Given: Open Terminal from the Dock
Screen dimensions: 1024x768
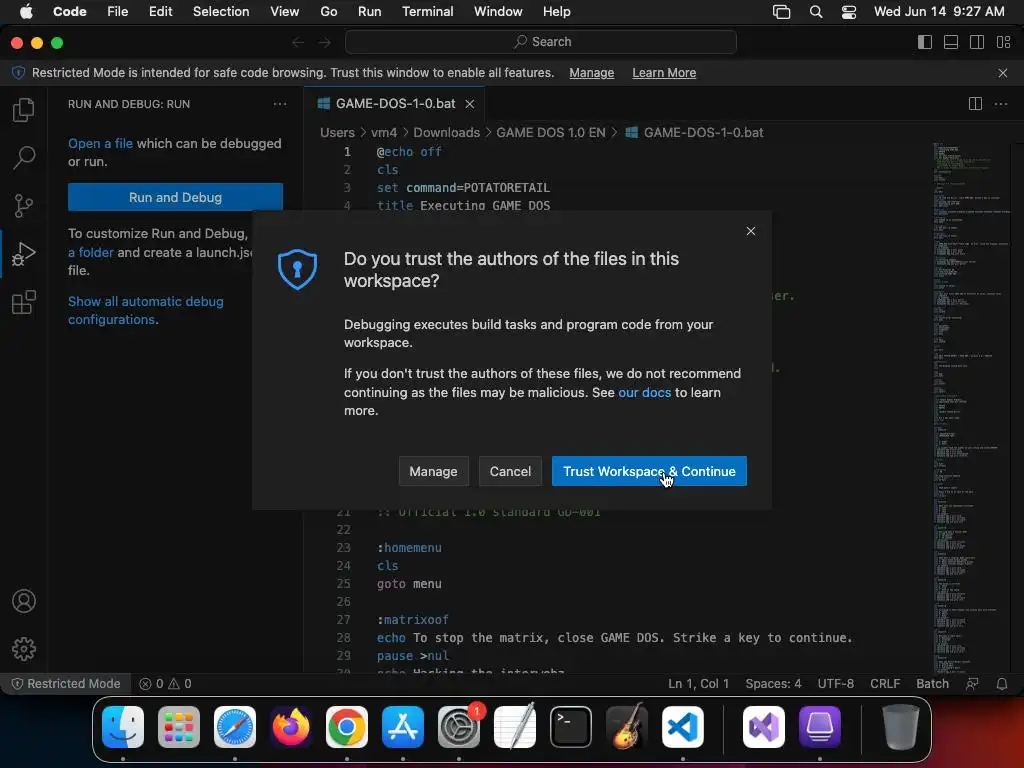Looking at the screenshot, I should tap(571, 727).
